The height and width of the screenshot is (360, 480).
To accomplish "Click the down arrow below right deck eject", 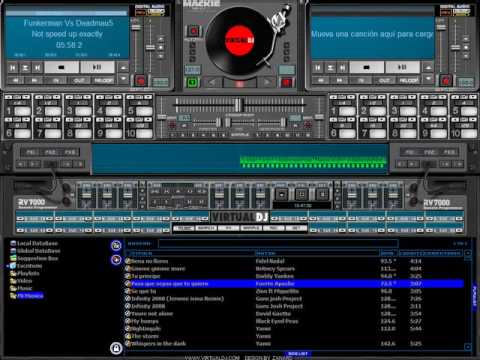I will [x=428, y=79].
